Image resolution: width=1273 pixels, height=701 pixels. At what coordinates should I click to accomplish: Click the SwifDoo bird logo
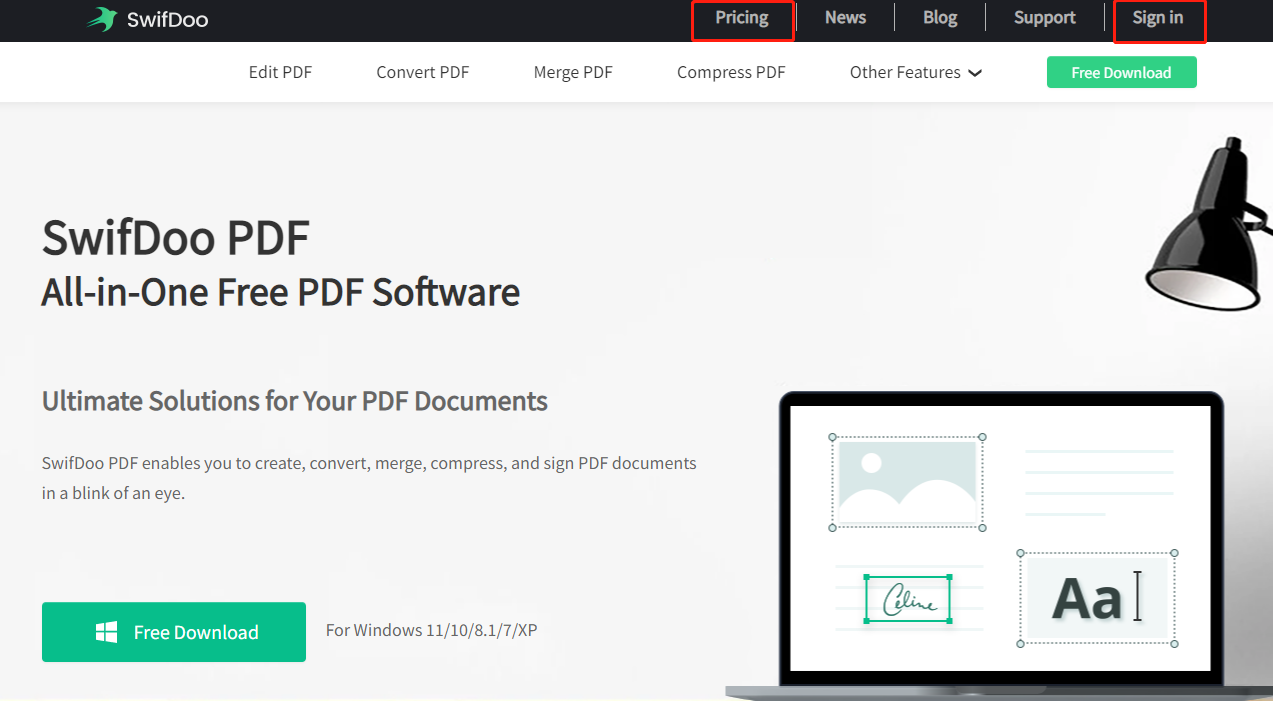(102, 19)
